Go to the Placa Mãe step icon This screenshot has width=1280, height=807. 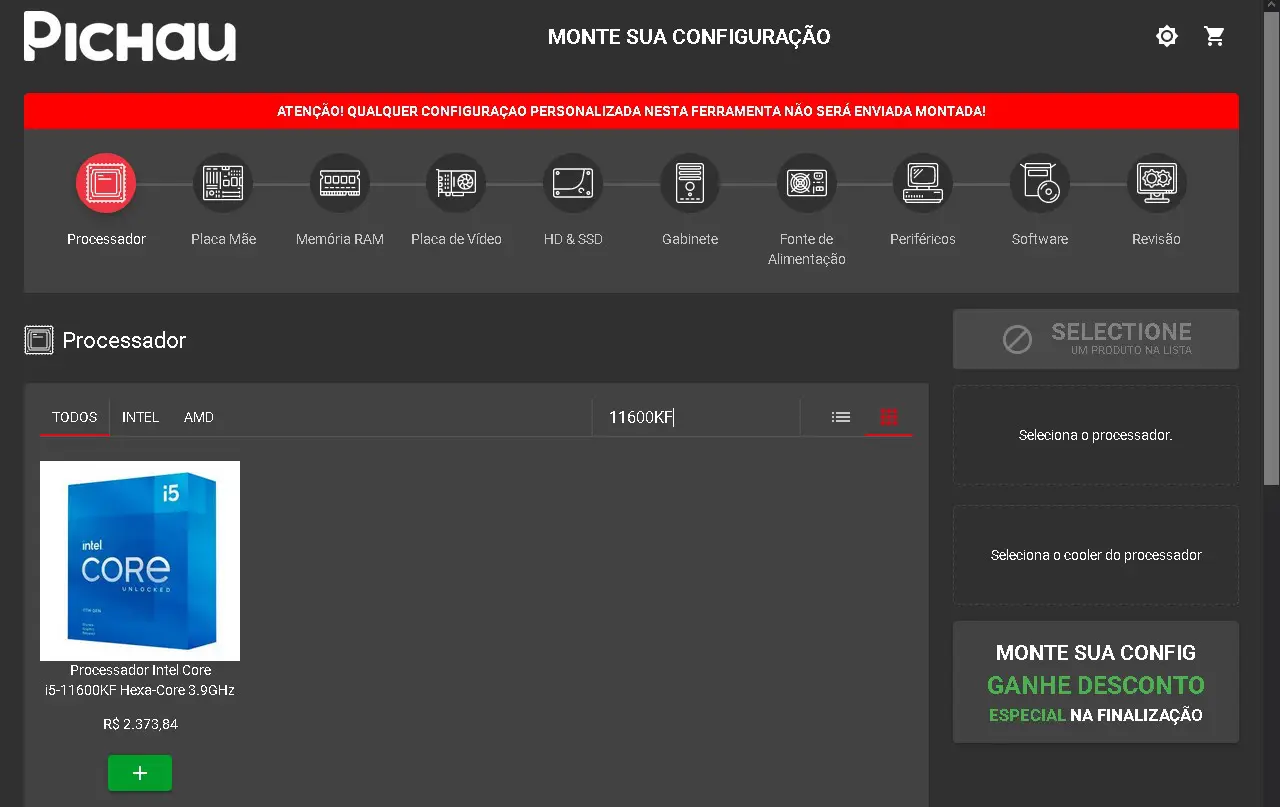pos(223,183)
